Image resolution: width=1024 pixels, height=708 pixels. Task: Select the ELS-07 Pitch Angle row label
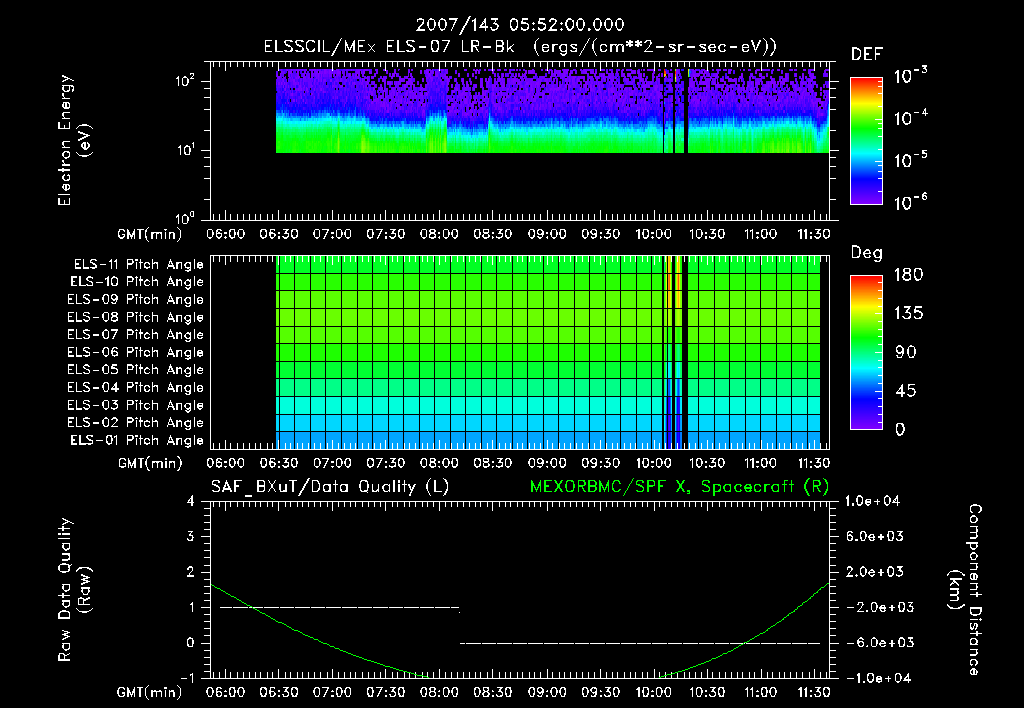[x=135, y=334]
